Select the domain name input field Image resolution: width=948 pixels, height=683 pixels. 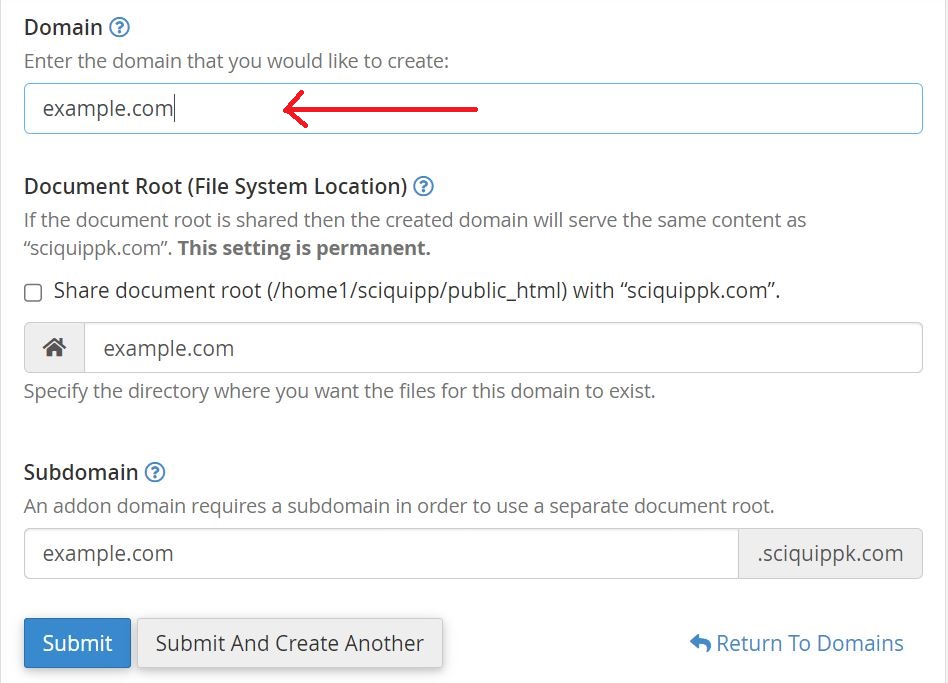point(400,108)
